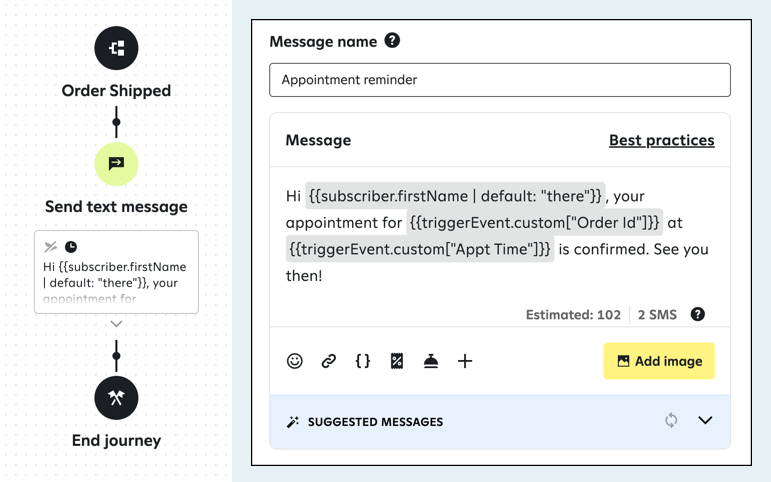Expand the Suggested Messages section
The width and height of the screenshot is (771, 482).
705,421
